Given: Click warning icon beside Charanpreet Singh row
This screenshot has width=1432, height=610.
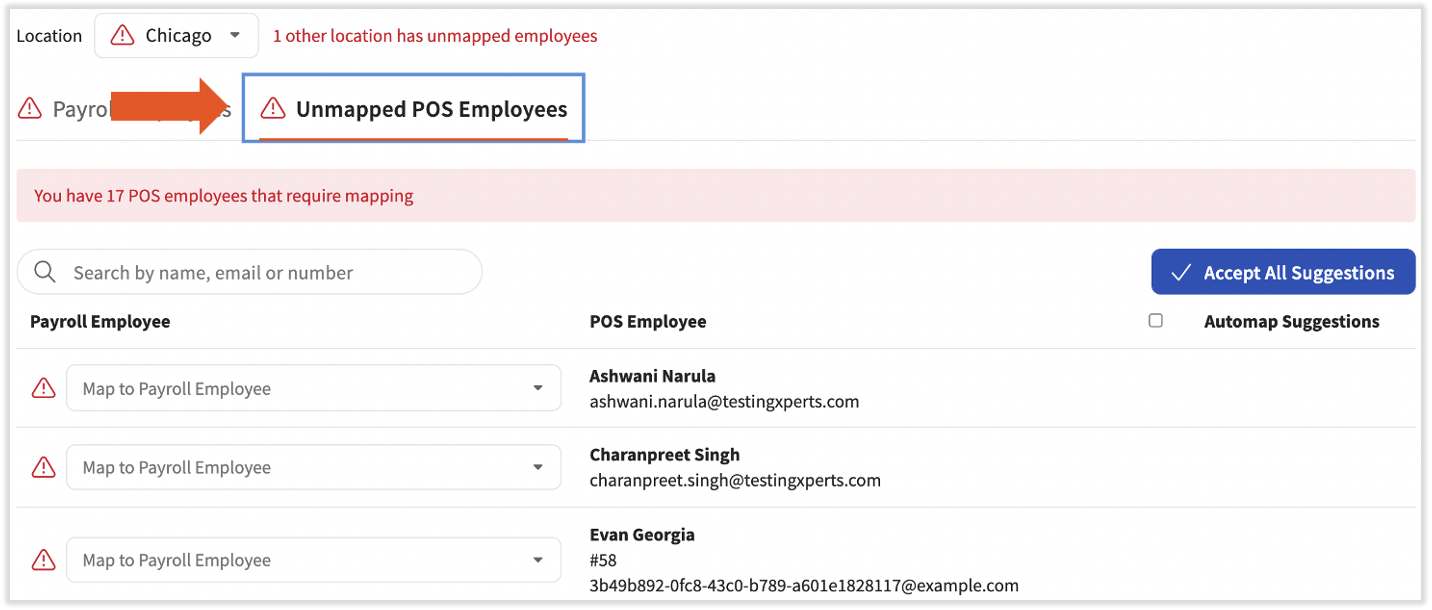Looking at the screenshot, I should 44,467.
